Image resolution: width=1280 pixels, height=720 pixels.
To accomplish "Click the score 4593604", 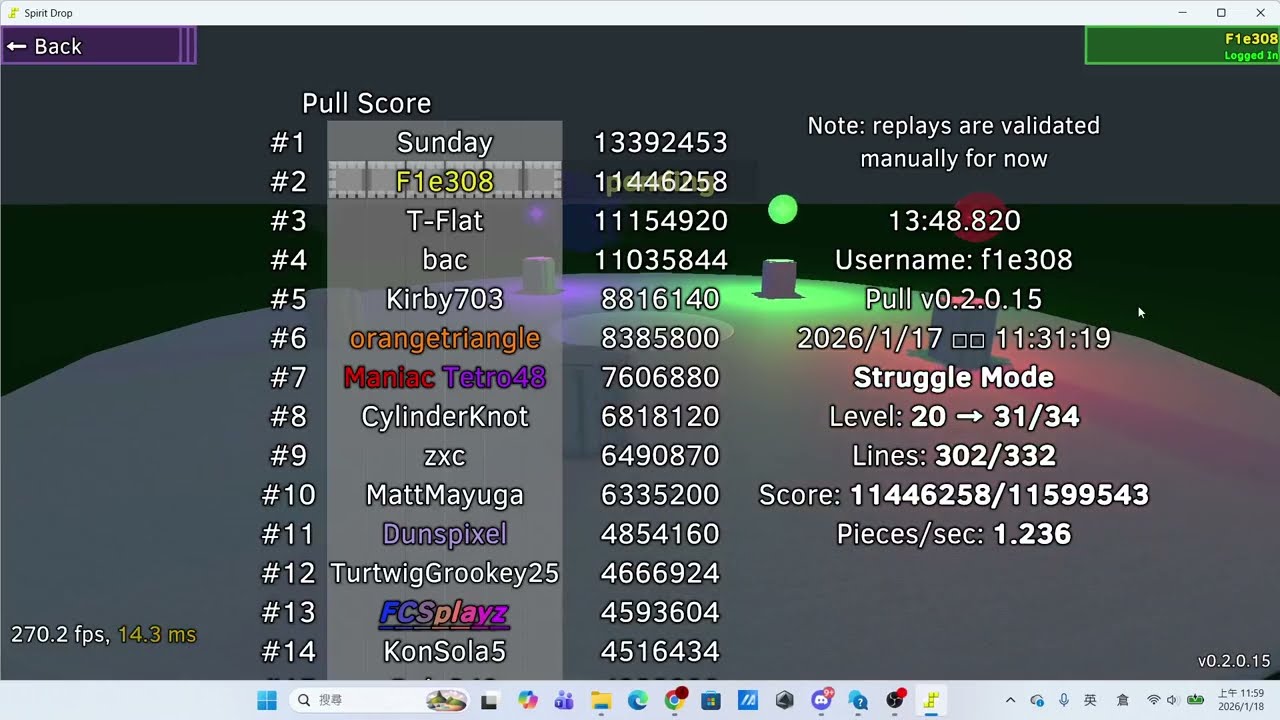I will (x=661, y=612).
